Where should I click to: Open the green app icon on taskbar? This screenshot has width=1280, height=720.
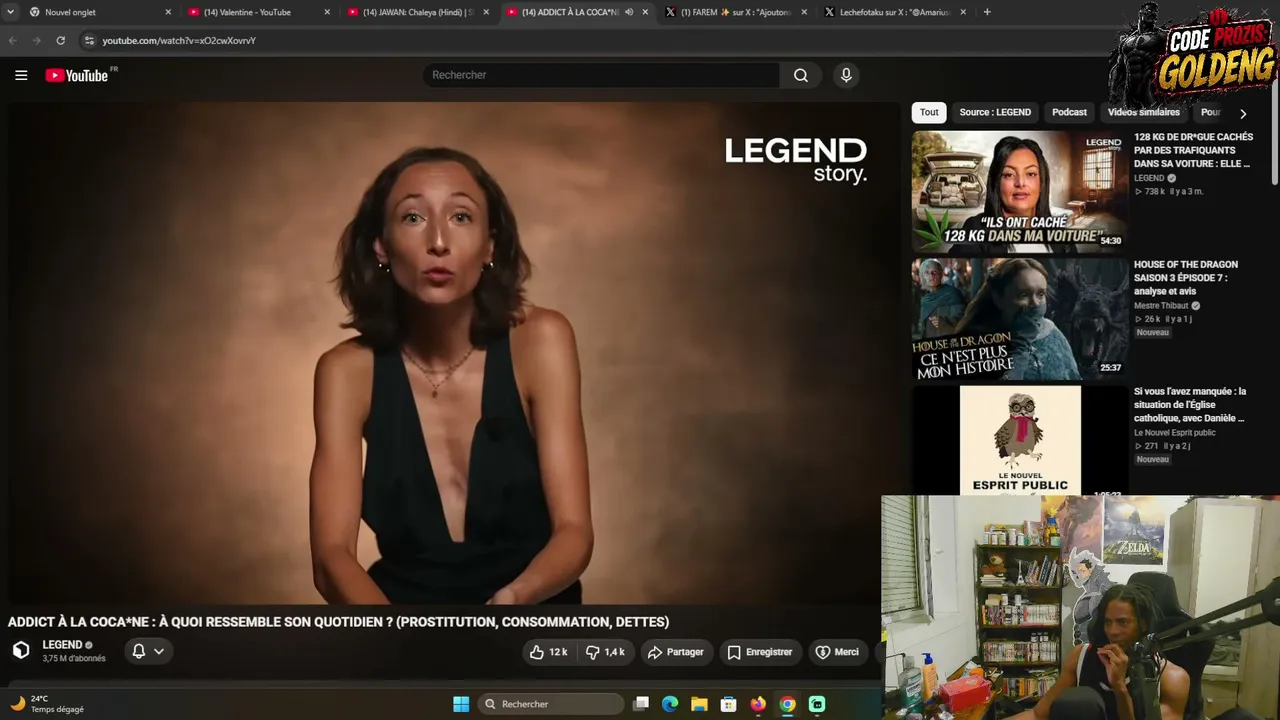tap(817, 704)
